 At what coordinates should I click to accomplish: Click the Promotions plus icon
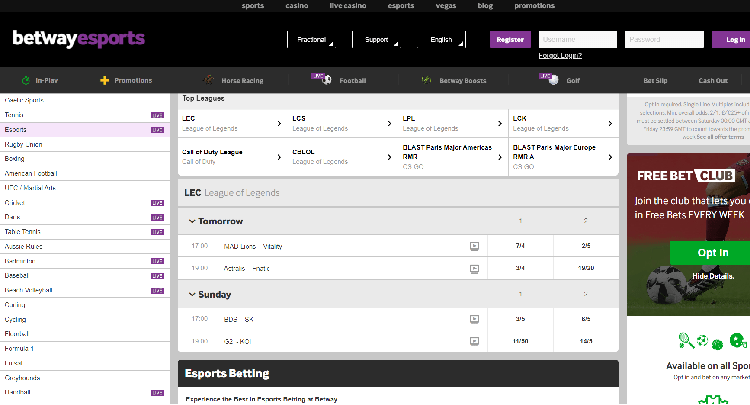click(105, 79)
